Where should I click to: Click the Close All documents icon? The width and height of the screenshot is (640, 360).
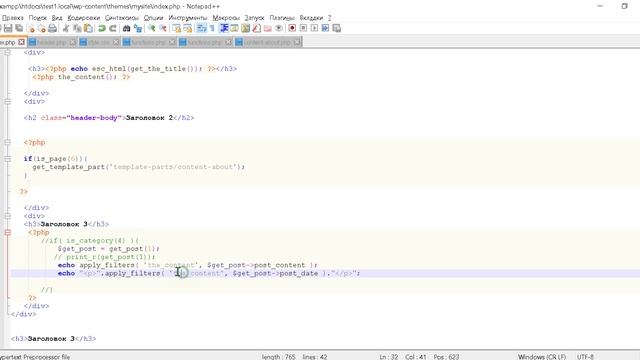[x=42, y=28]
